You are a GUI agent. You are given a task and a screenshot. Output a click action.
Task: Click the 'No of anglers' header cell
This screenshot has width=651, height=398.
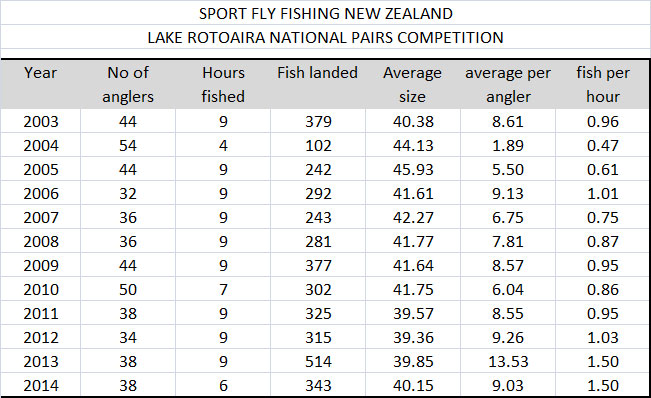coord(128,85)
